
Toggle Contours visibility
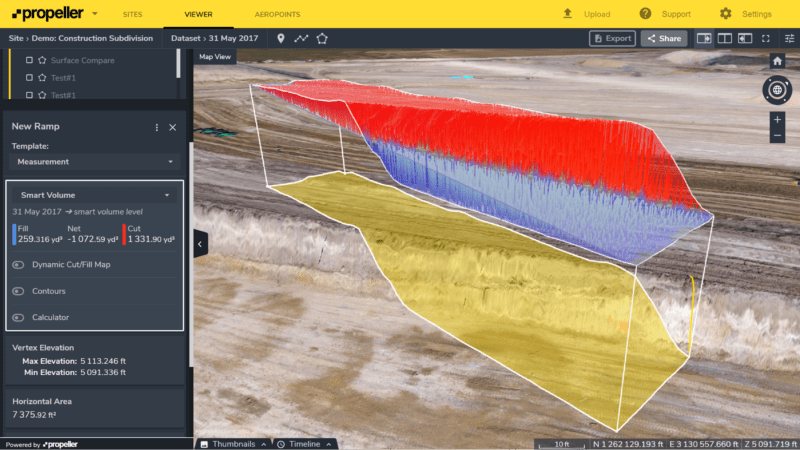coord(18,291)
